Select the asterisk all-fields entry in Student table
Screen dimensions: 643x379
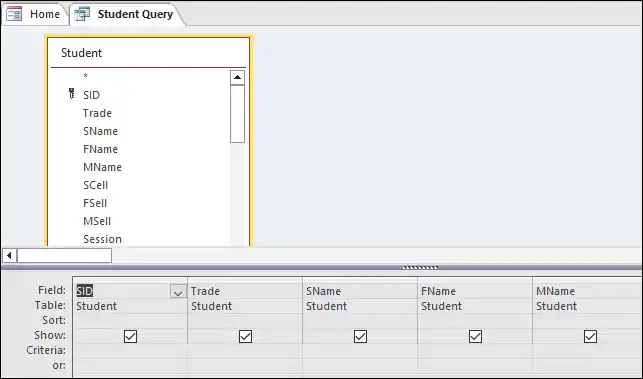(86, 76)
